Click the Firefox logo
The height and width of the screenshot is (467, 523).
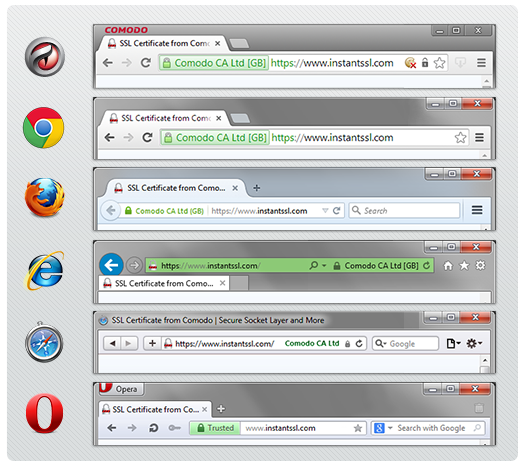(x=45, y=197)
